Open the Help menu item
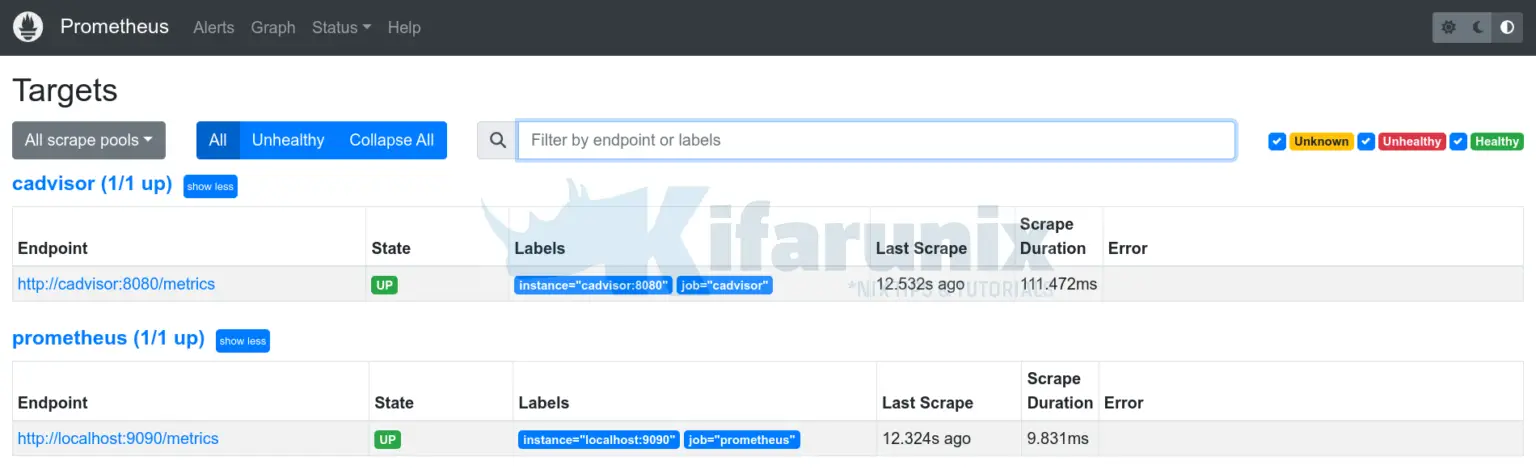1536x474 pixels. pos(404,28)
